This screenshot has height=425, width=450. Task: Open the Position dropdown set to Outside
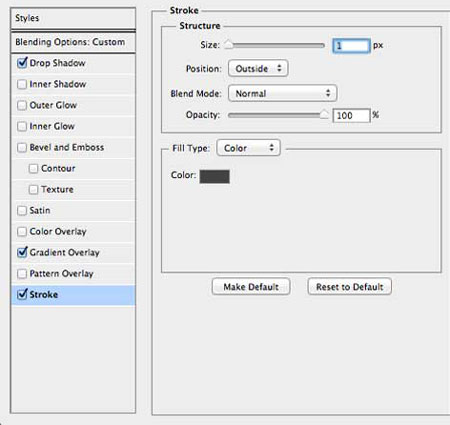click(258, 68)
